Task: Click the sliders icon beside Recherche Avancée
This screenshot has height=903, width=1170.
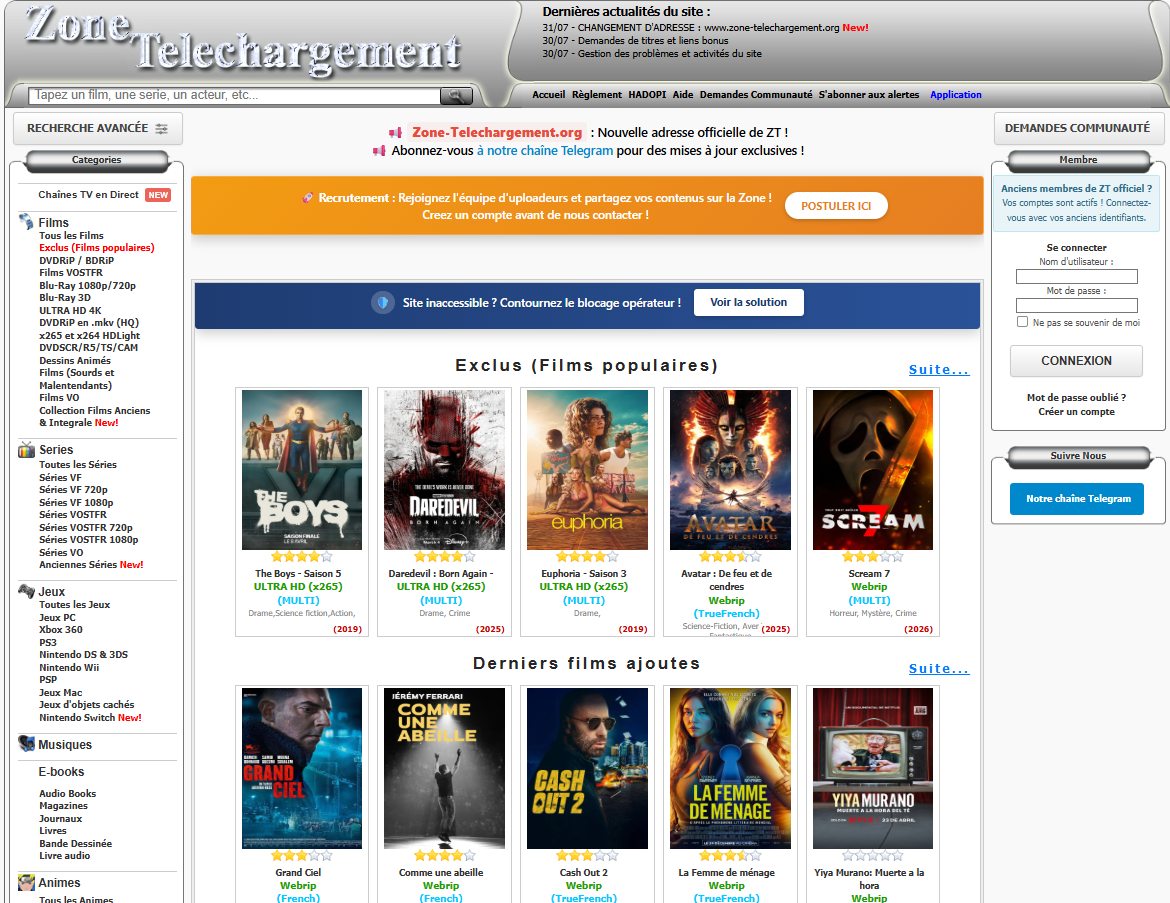Action: click(161, 128)
